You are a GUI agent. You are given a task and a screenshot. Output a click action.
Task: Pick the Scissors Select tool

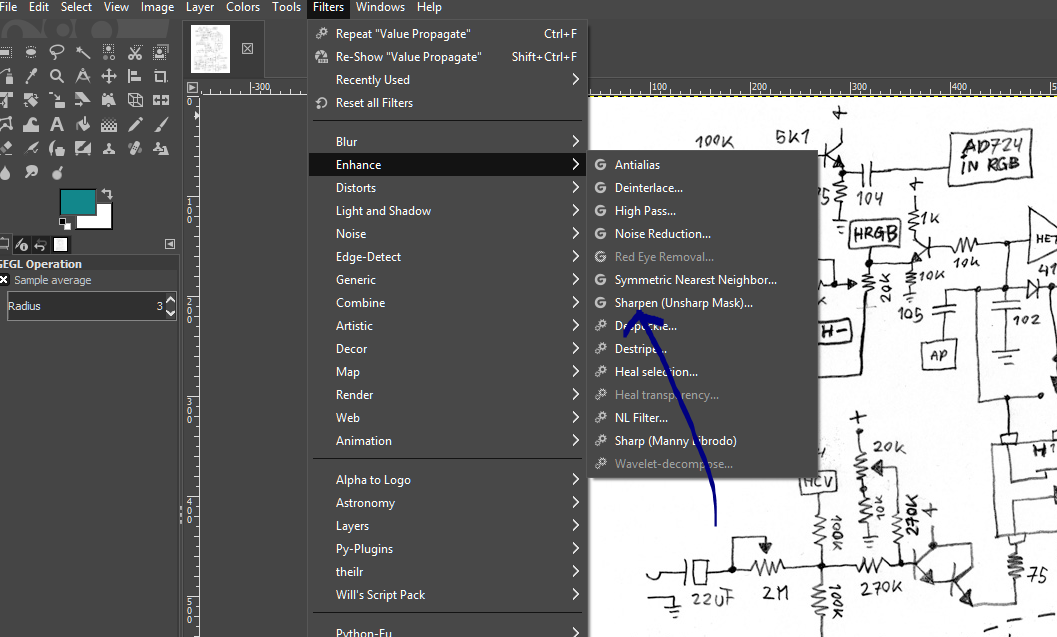point(135,52)
